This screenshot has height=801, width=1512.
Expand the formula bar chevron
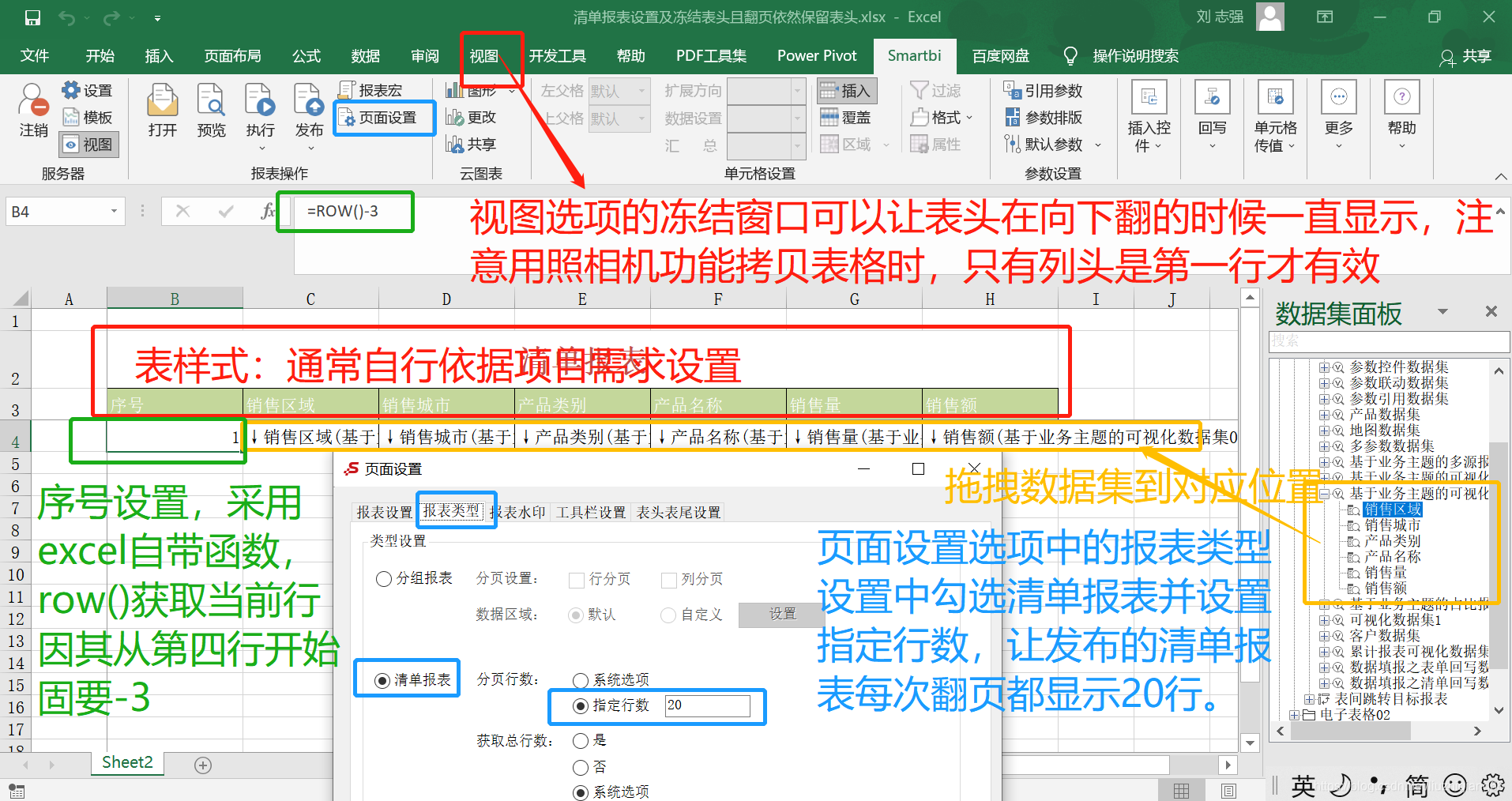[x=1499, y=211]
